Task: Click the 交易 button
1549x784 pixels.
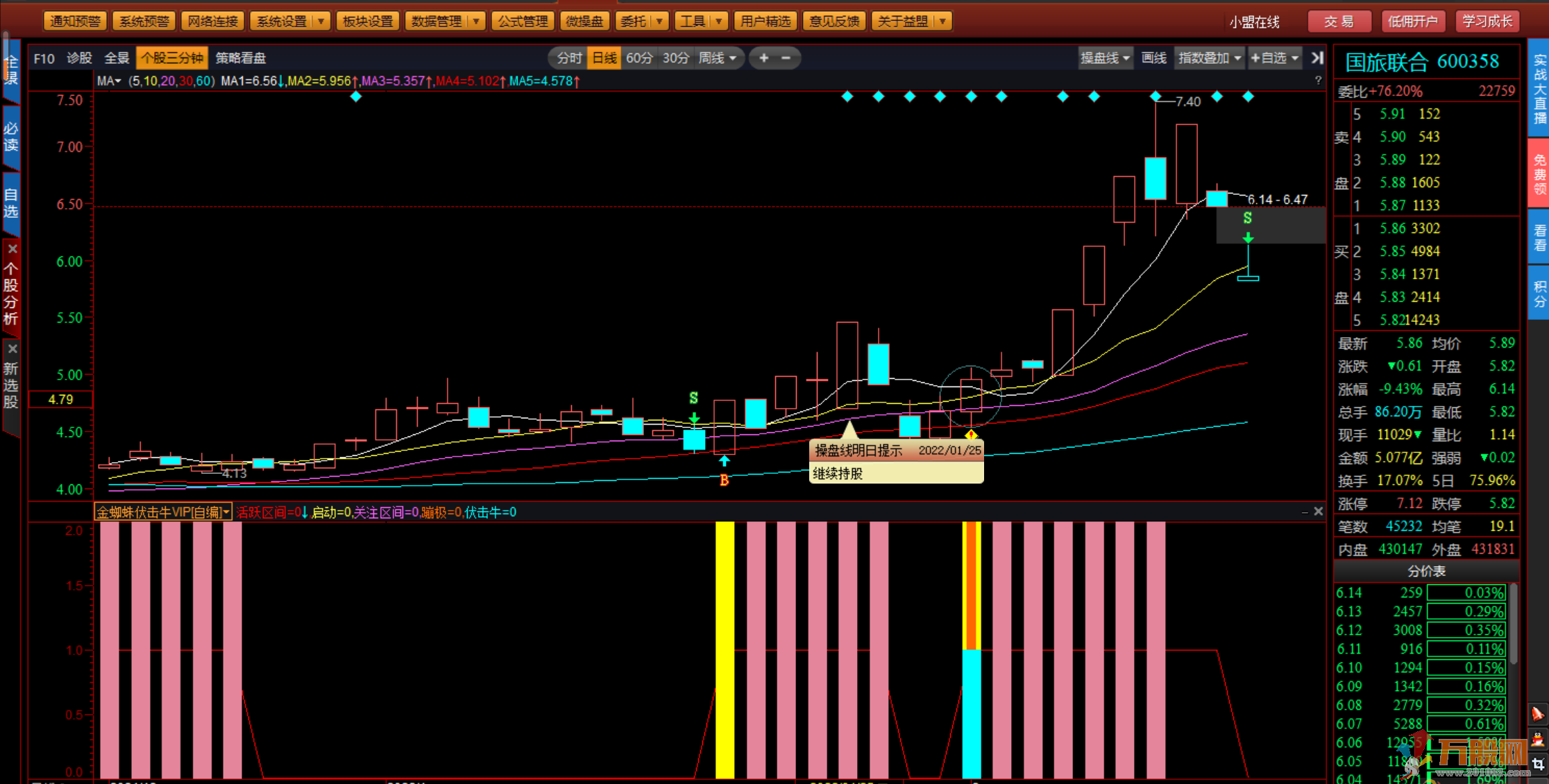Action: 1339,22
